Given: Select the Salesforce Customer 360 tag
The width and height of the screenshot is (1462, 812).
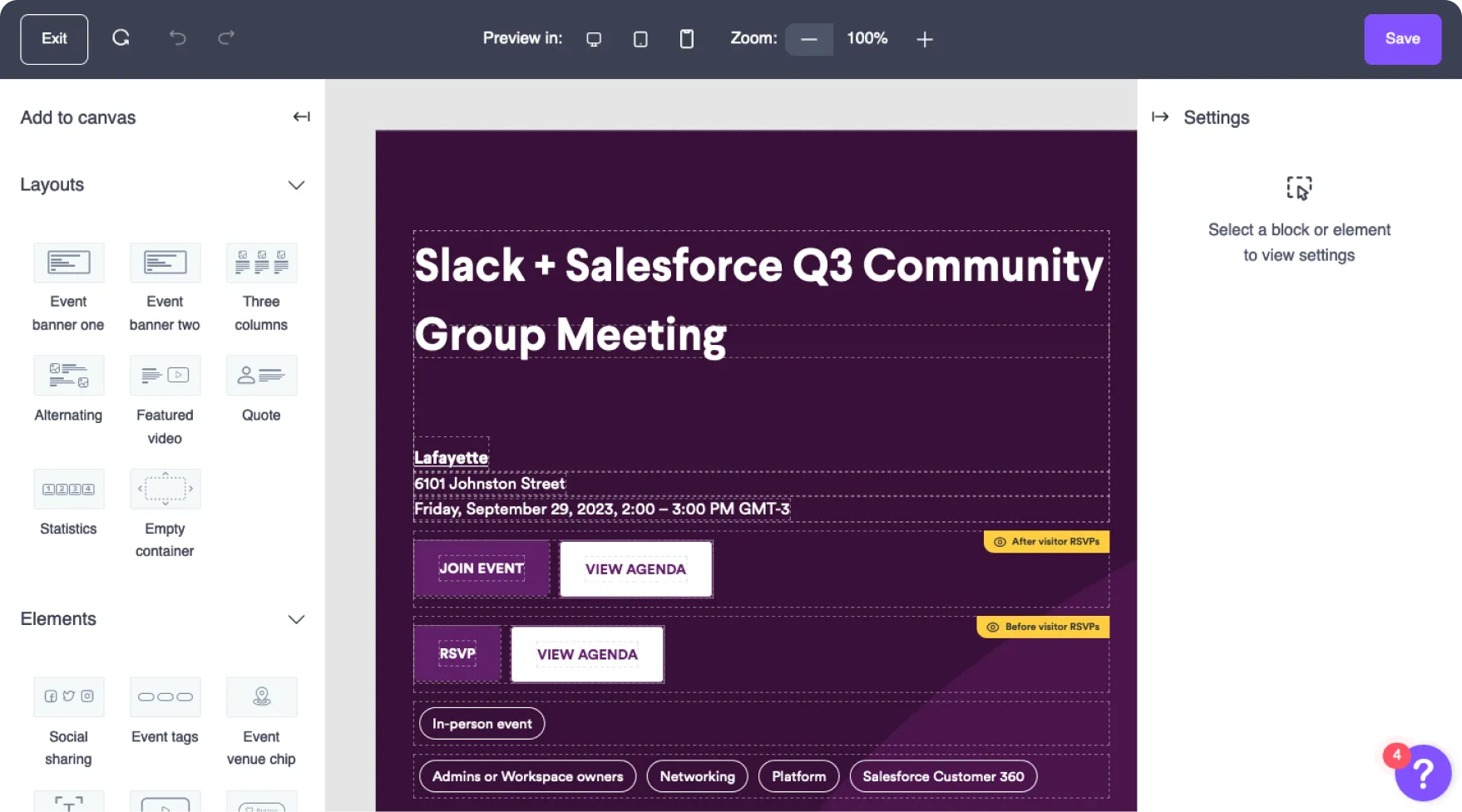Looking at the screenshot, I should point(943,776).
